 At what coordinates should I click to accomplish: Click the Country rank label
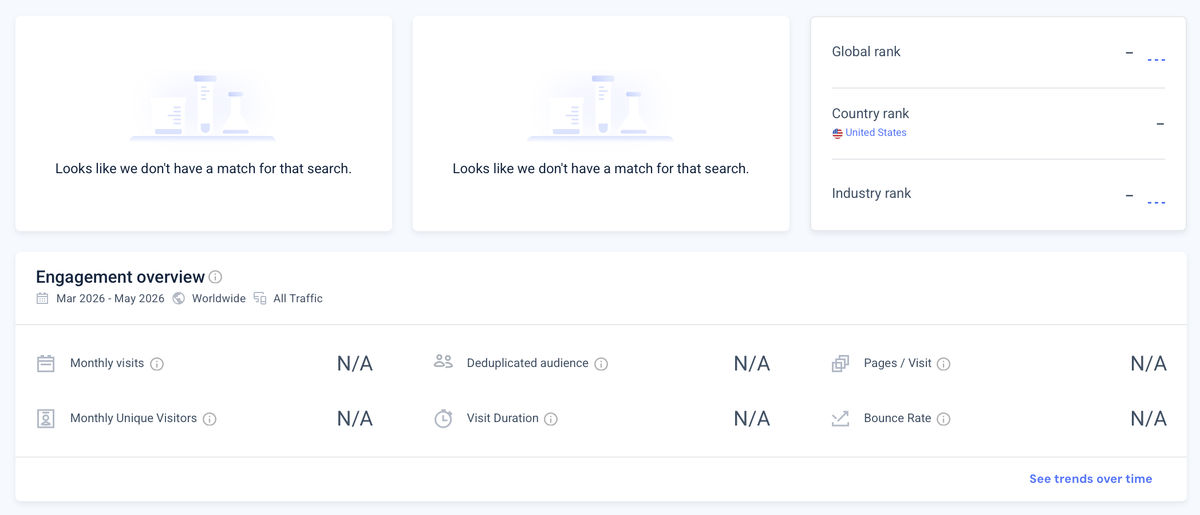(x=870, y=114)
